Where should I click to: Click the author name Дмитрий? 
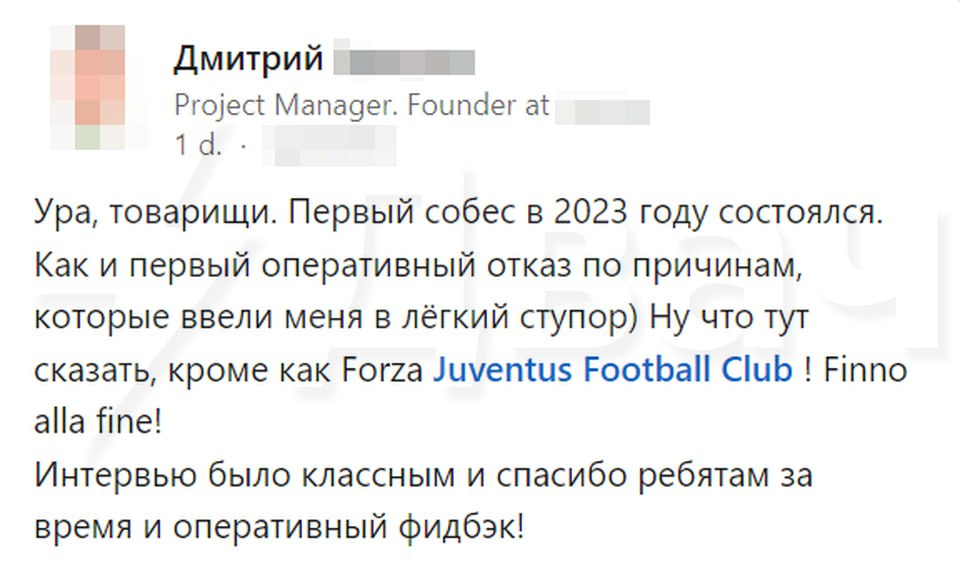pos(249,59)
